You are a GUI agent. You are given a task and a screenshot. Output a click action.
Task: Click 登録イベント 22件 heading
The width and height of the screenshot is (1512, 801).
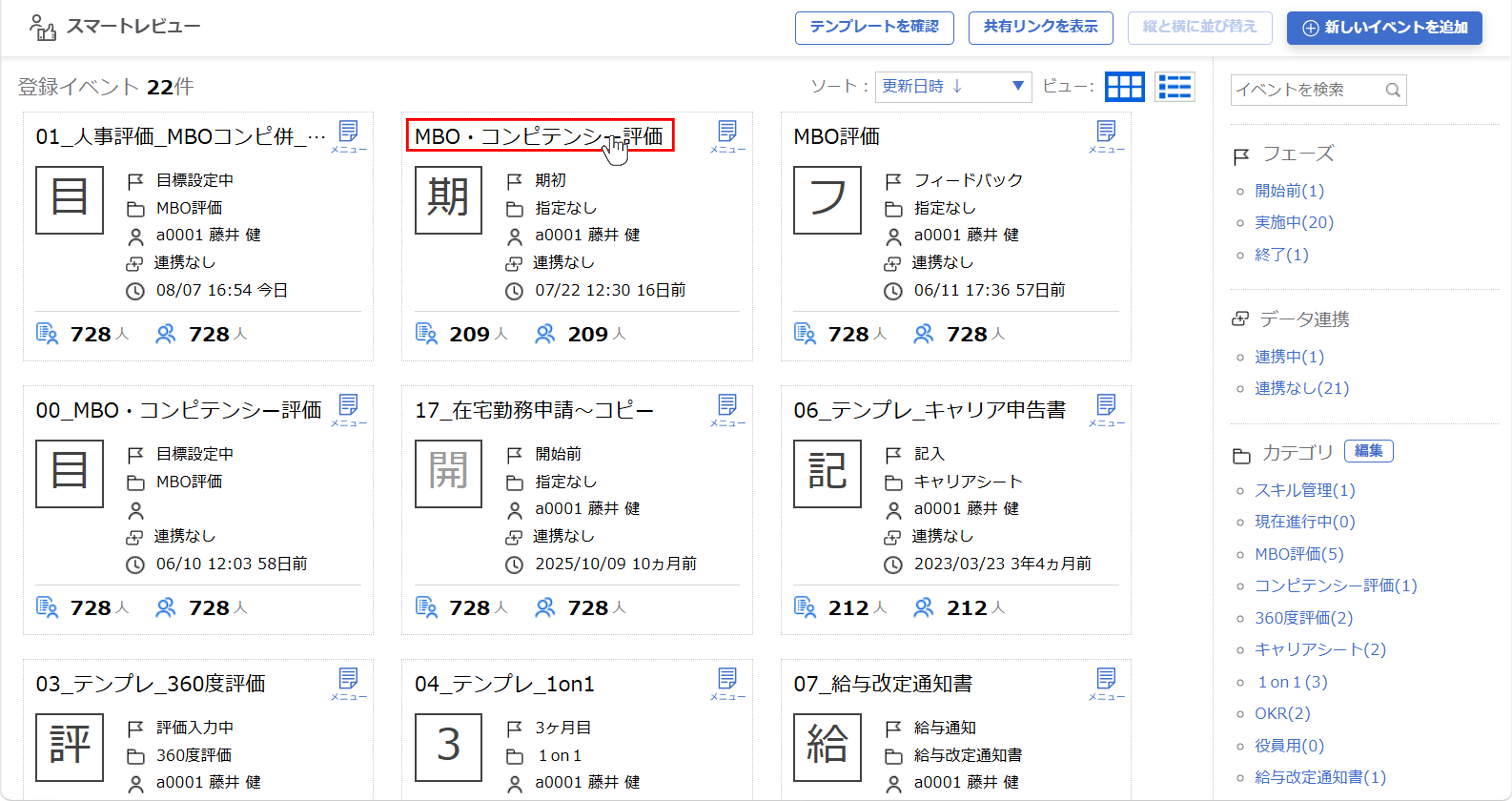(x=105, y=87)
